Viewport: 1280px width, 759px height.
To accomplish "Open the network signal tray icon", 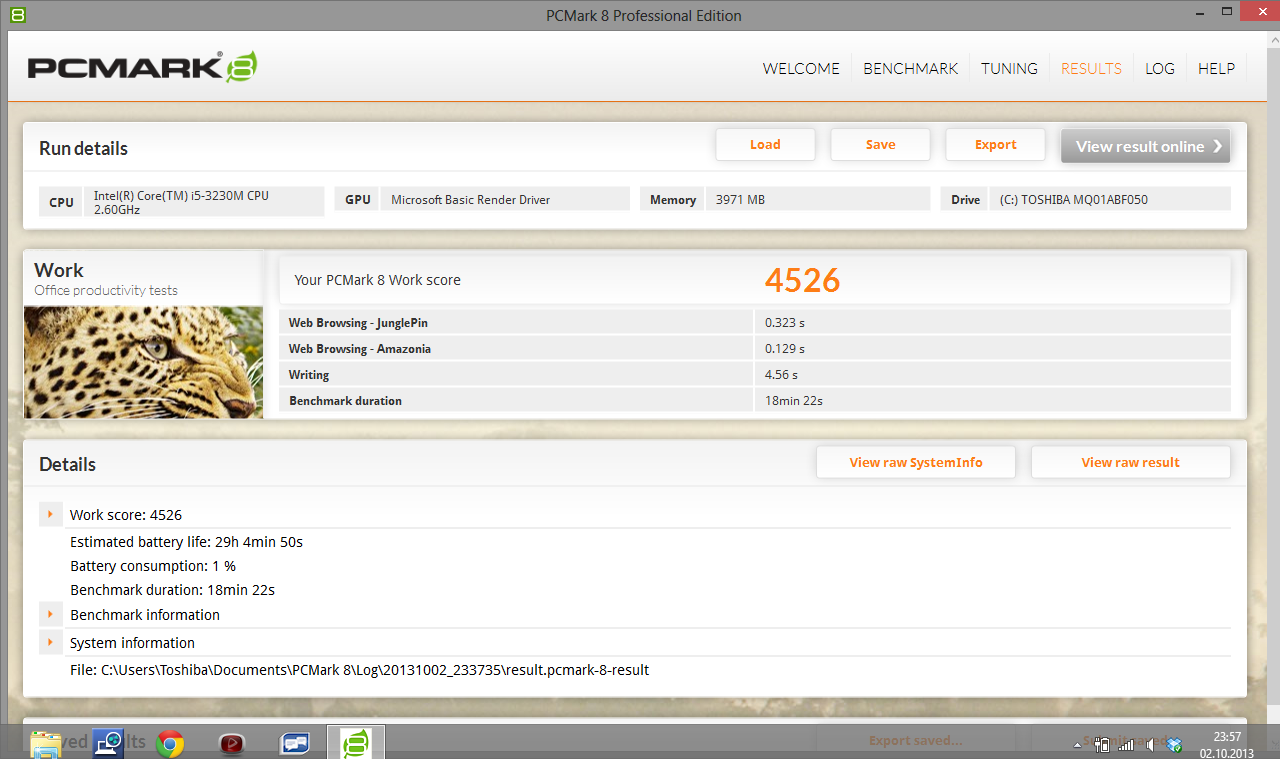I will (x=1126, y=744).
